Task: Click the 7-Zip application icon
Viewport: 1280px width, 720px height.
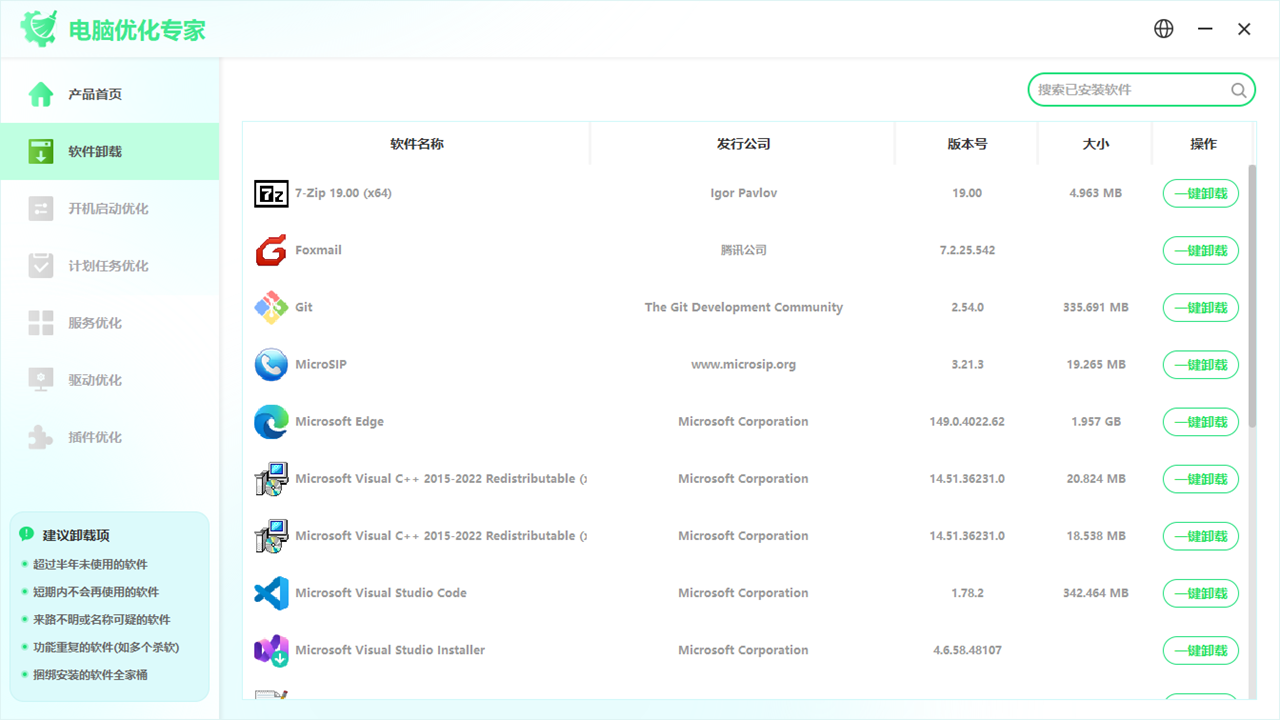Action: pyautogui.click(x=271, y=194)
